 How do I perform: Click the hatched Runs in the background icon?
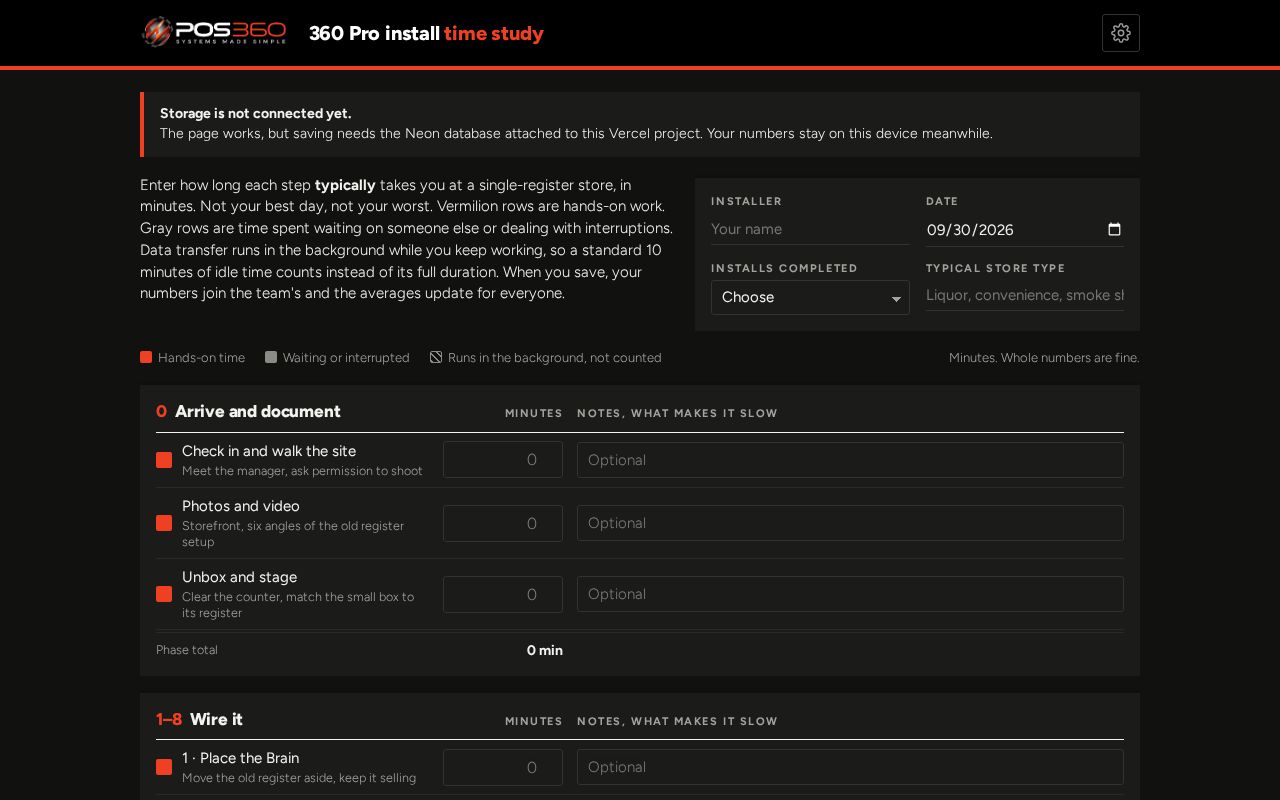coord(436,357)
